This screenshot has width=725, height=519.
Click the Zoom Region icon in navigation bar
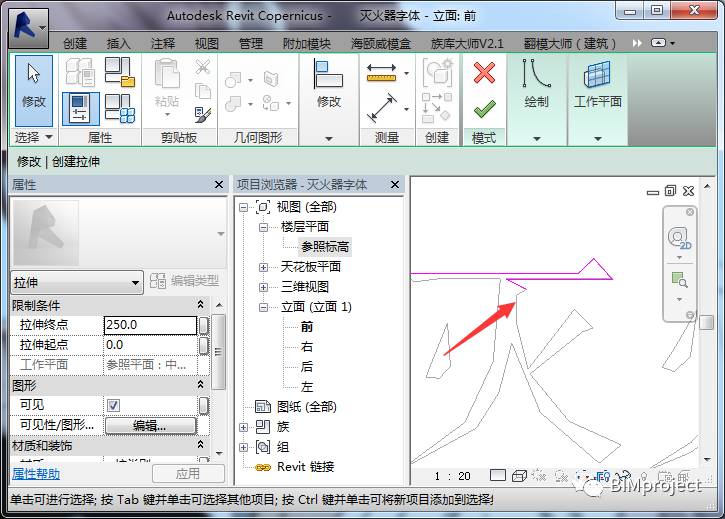pyautogui.click(x=679, y=280)
